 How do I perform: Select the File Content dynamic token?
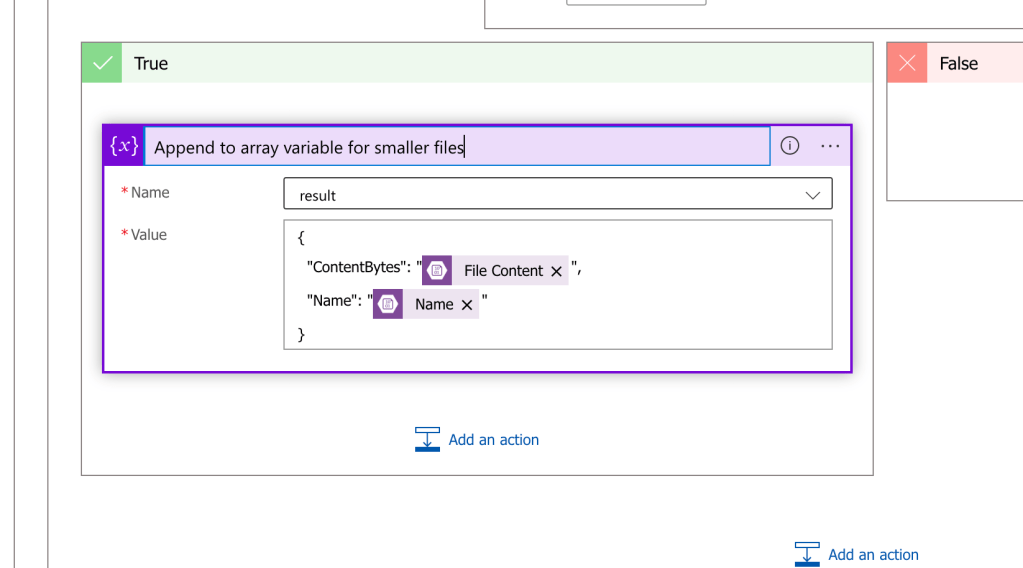[495, 270]
